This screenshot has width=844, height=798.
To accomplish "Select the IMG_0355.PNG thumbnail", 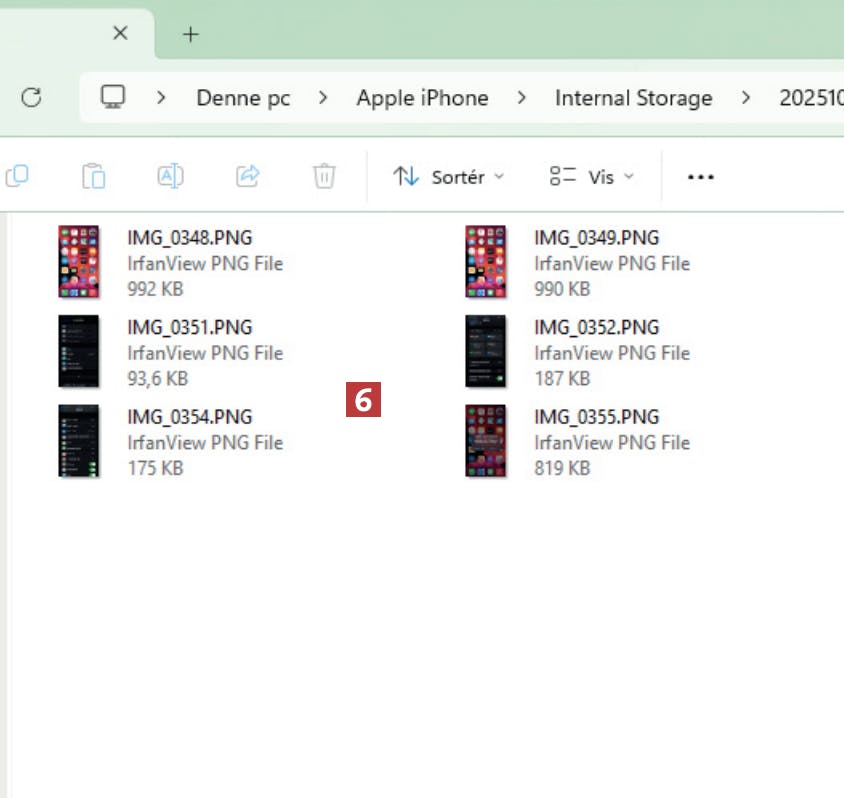I will click(x=486, y=441).
